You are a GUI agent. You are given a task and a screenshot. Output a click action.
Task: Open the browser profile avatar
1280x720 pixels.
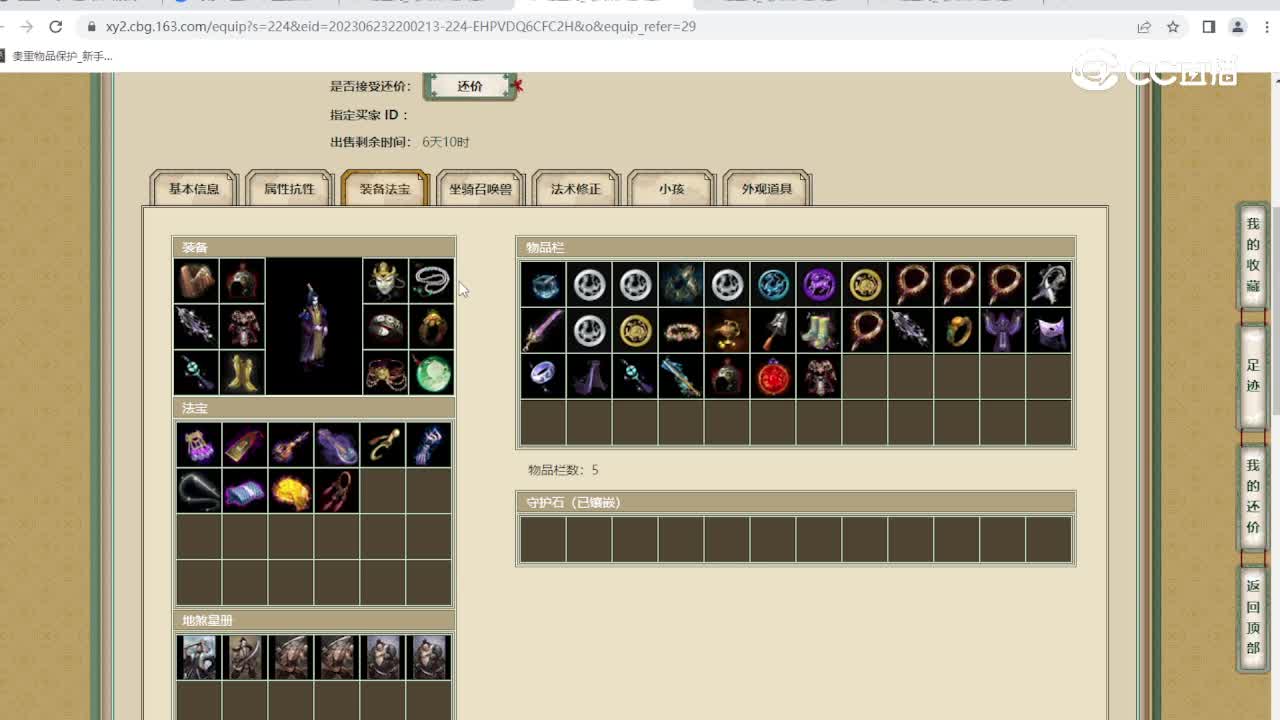1238,27
